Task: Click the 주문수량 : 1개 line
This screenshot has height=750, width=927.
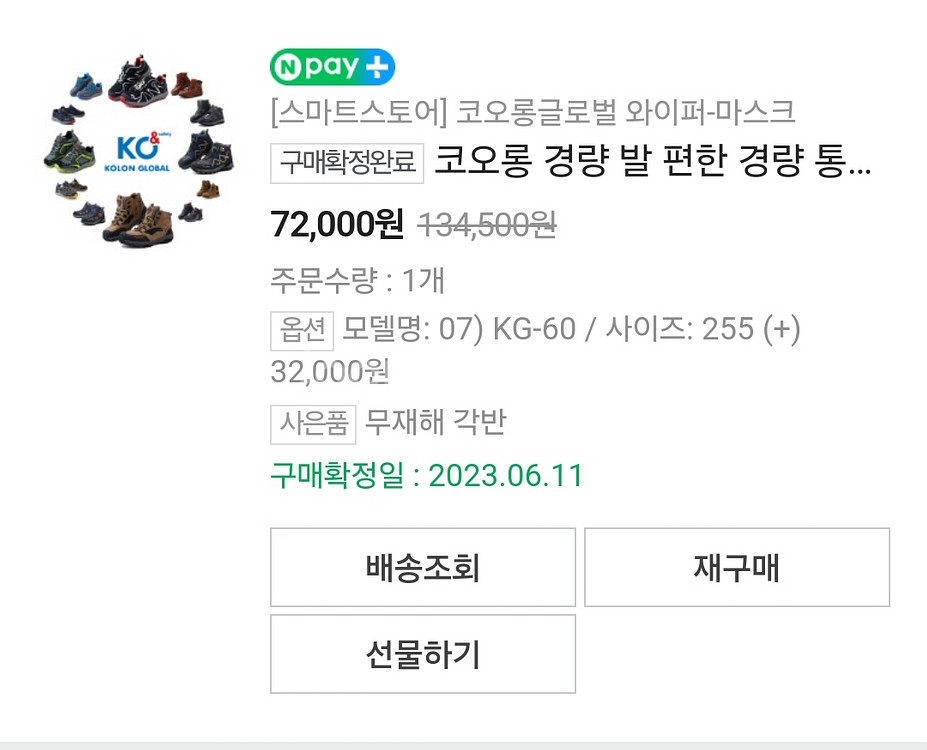Action: click(x=357, y=280)
